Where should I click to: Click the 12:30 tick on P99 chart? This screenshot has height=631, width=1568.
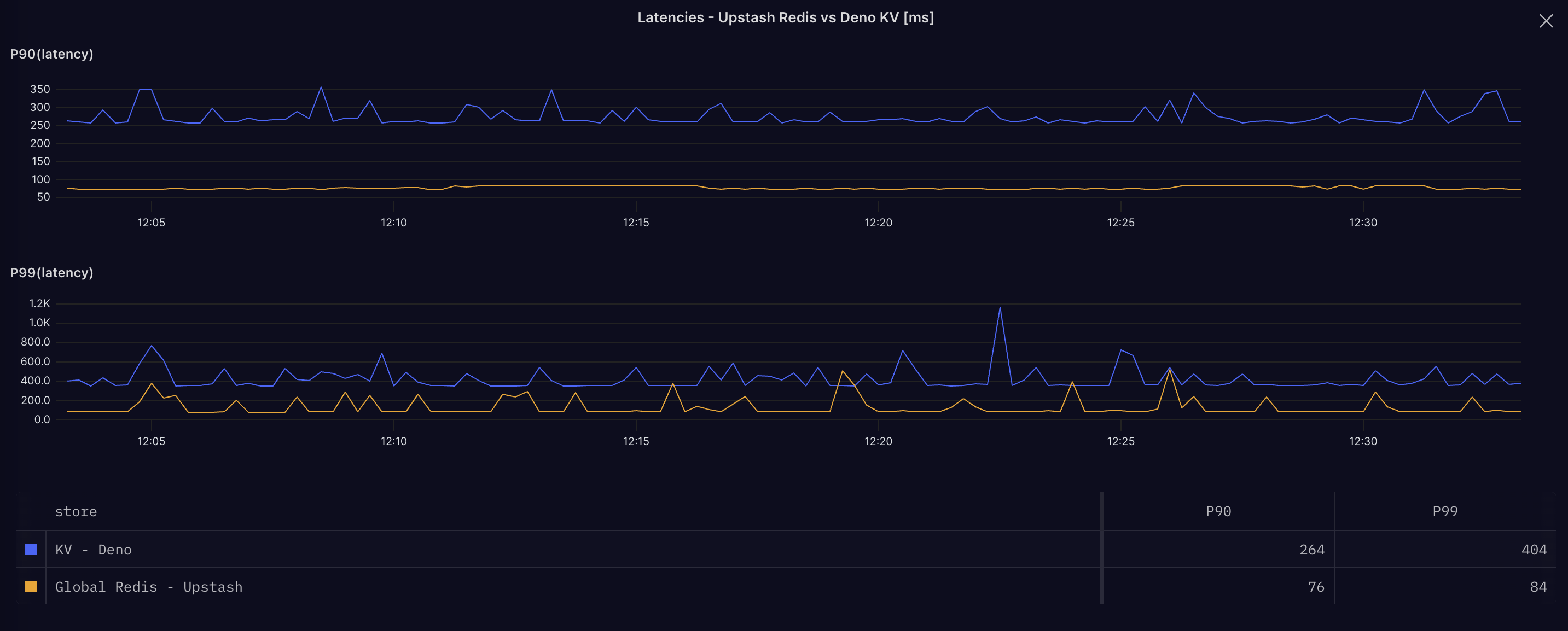(1362, 441)
